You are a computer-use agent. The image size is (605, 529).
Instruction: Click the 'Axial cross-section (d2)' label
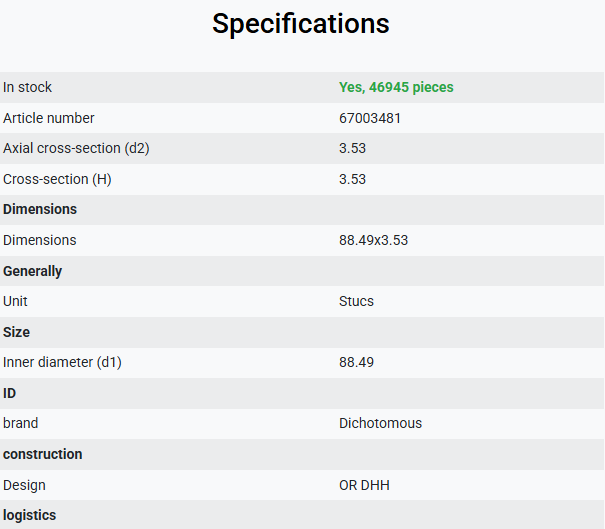point(76,149)
